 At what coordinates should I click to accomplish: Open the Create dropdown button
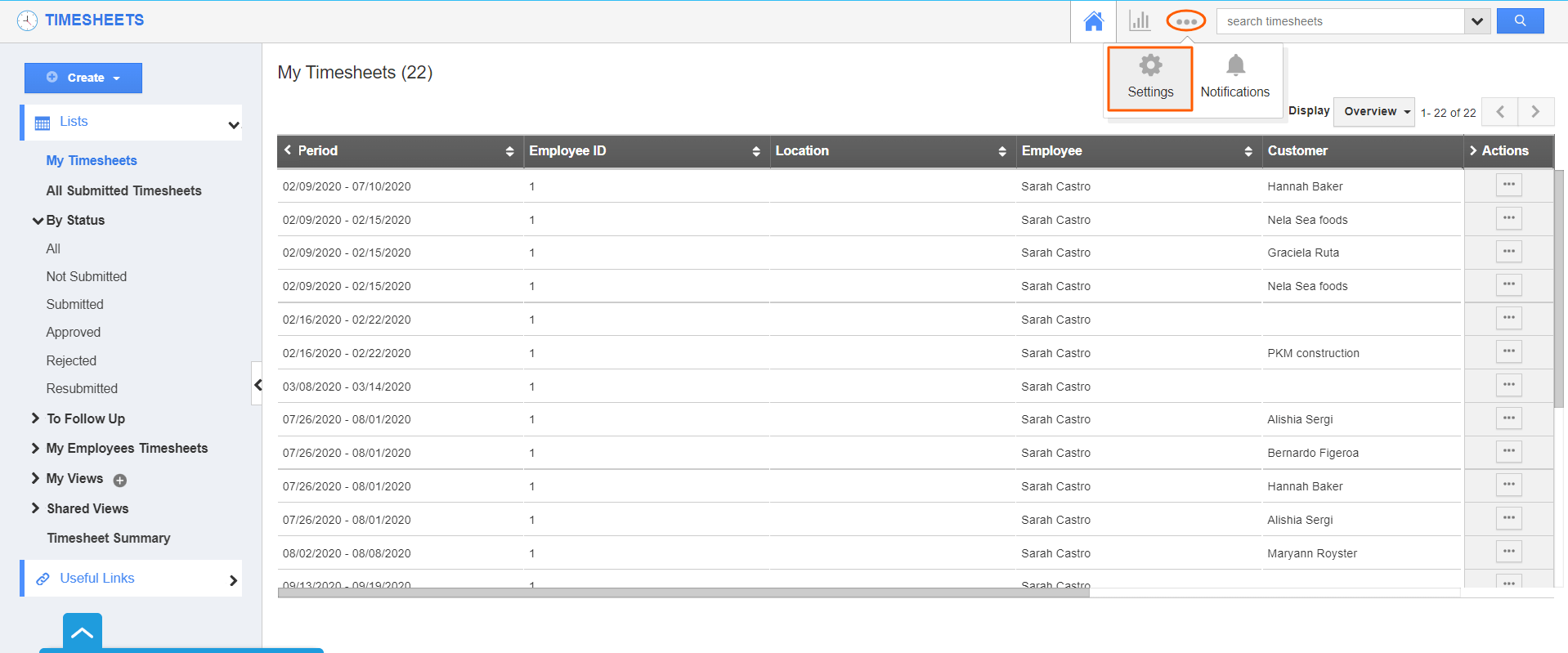point(83,78)
